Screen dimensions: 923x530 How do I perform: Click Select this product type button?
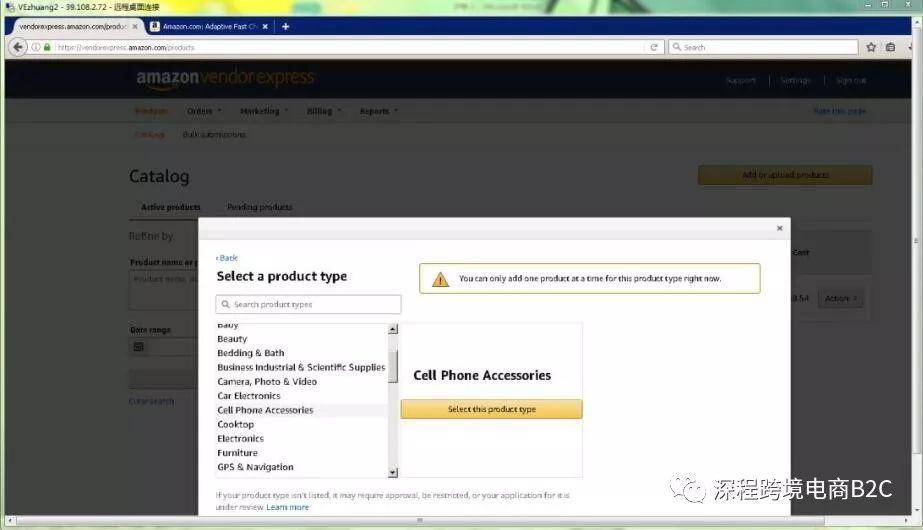coord(492,409)
